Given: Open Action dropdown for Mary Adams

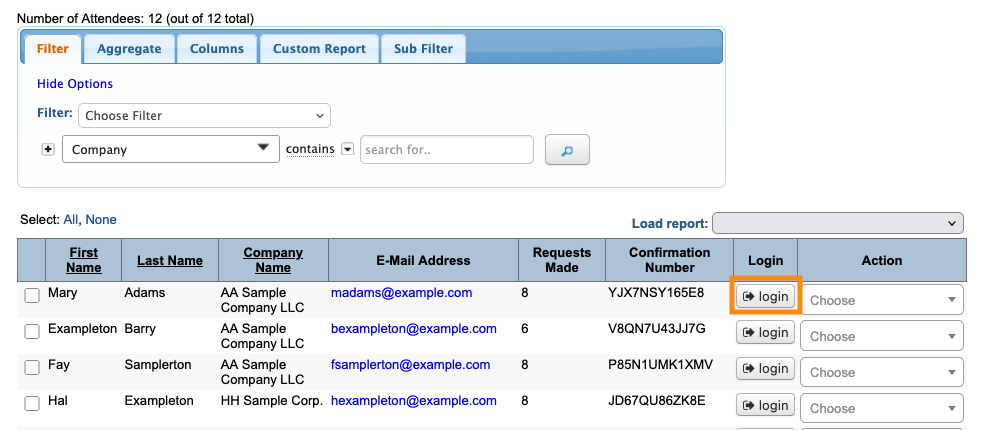Looking at the screenshot, I should pyautogui.click(x=881, y=300).
